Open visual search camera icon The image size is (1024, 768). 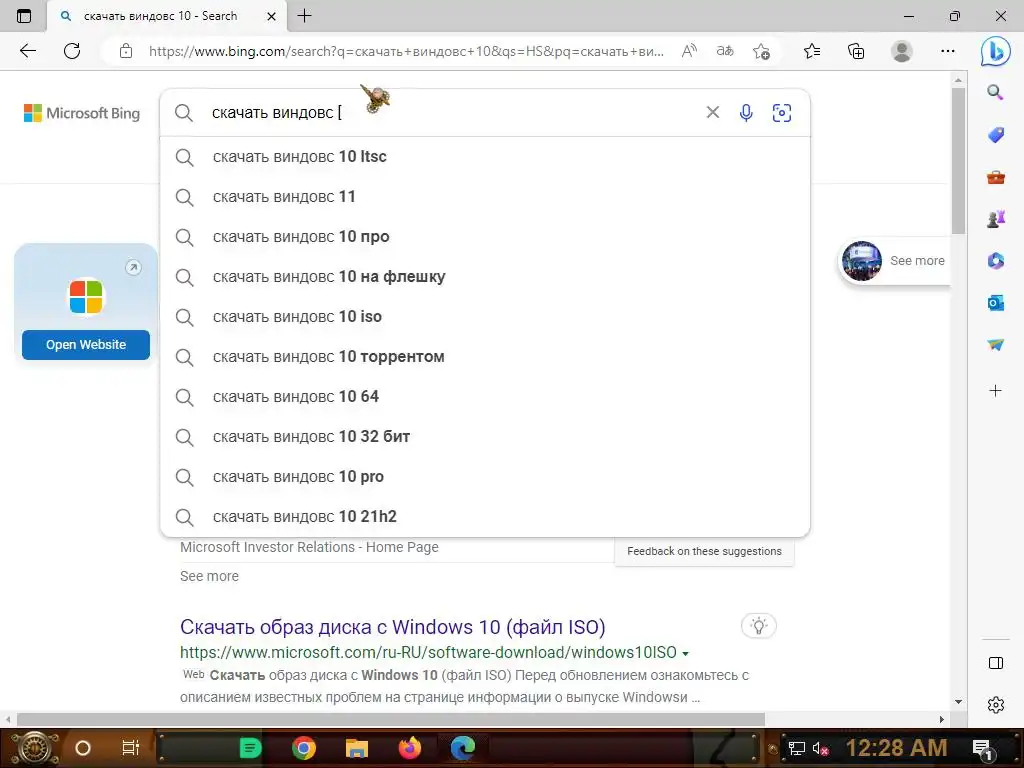click(782, 113)
